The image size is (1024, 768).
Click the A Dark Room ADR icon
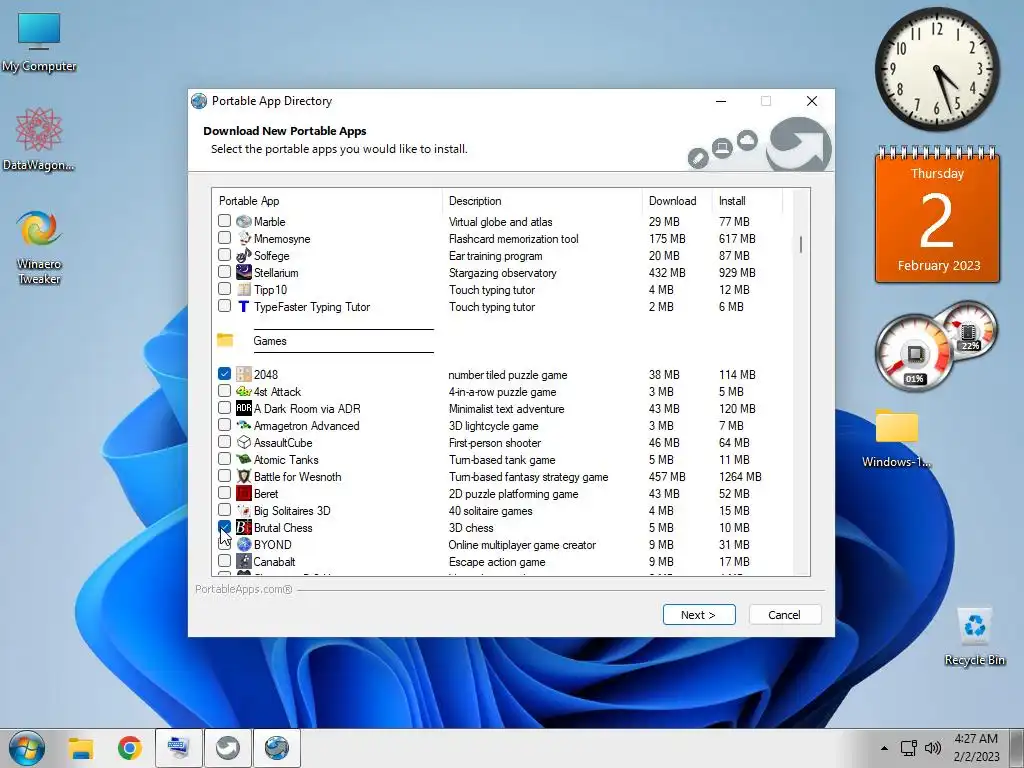(x=244, y=408)
